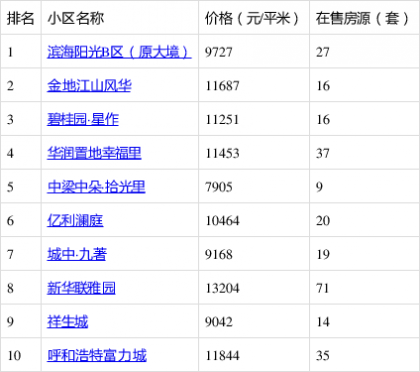Image resolution: width=420 pixels, height=372 pixels.
Task: Select listings count 27
Action: click(323, 52)
